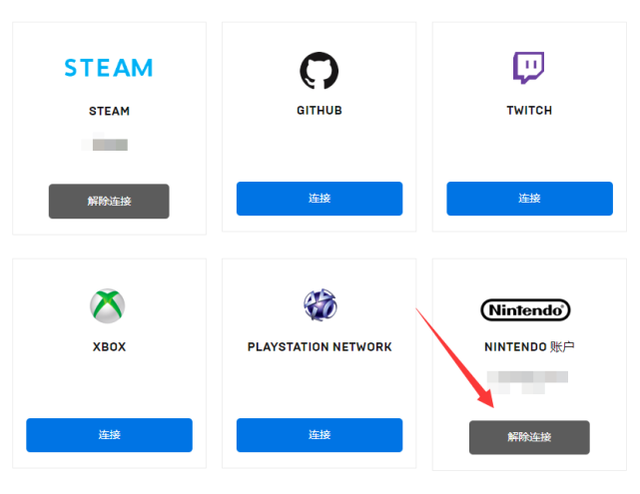The height and width of the screenshot is (494, 640).
Task: Click the GitHub octocat logo
Action: [x=319, y=70]
